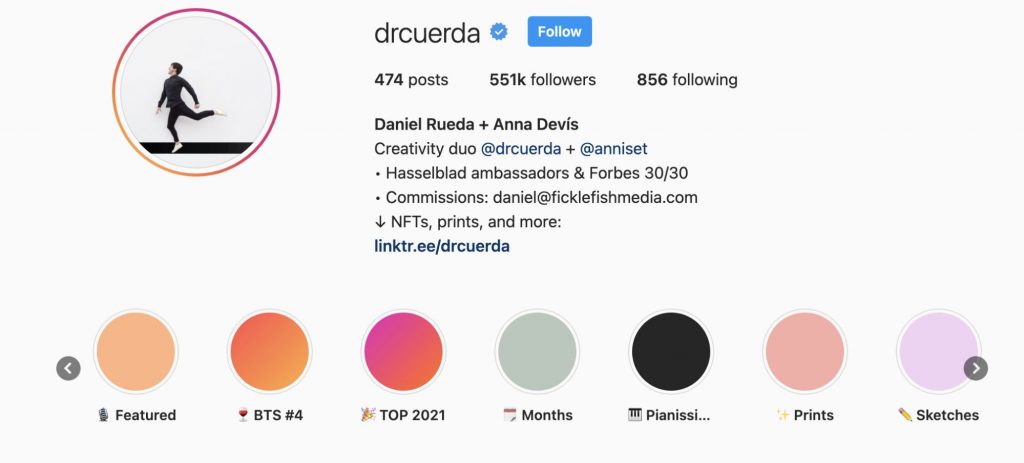The image size is (1024, 463).
Task: Open the Sketches highlight circle
Action: (x=937, y=352)
